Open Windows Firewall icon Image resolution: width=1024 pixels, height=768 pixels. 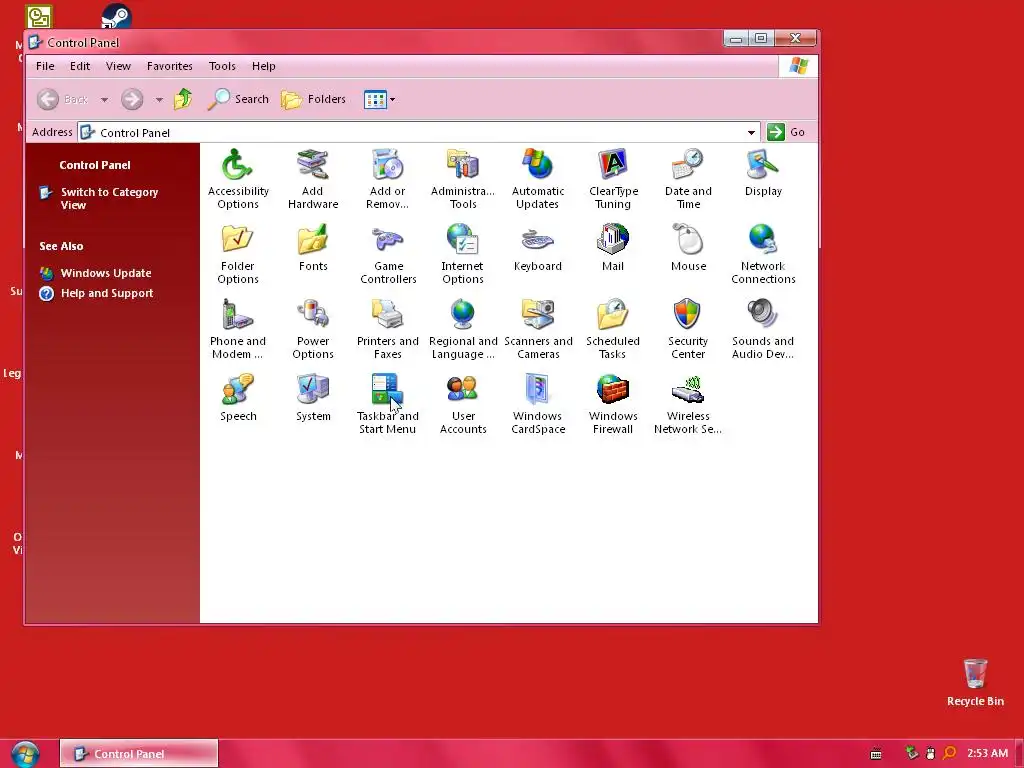pos(613,404)
